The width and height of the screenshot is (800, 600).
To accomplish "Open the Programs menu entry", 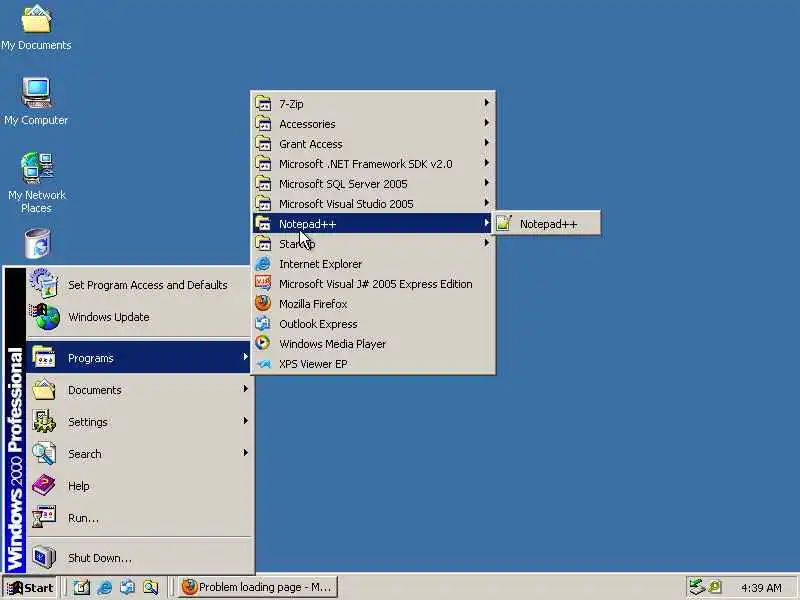I will (x=139, y=358).
